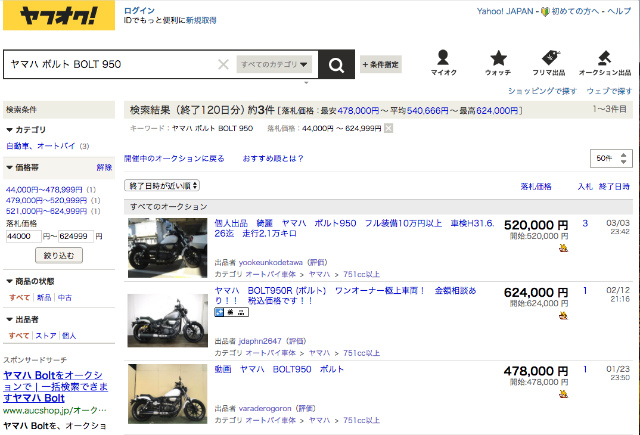The image size is (640, 435).
Task: Open すべてのカテゴリ dropdown
Action: [274, 64]
